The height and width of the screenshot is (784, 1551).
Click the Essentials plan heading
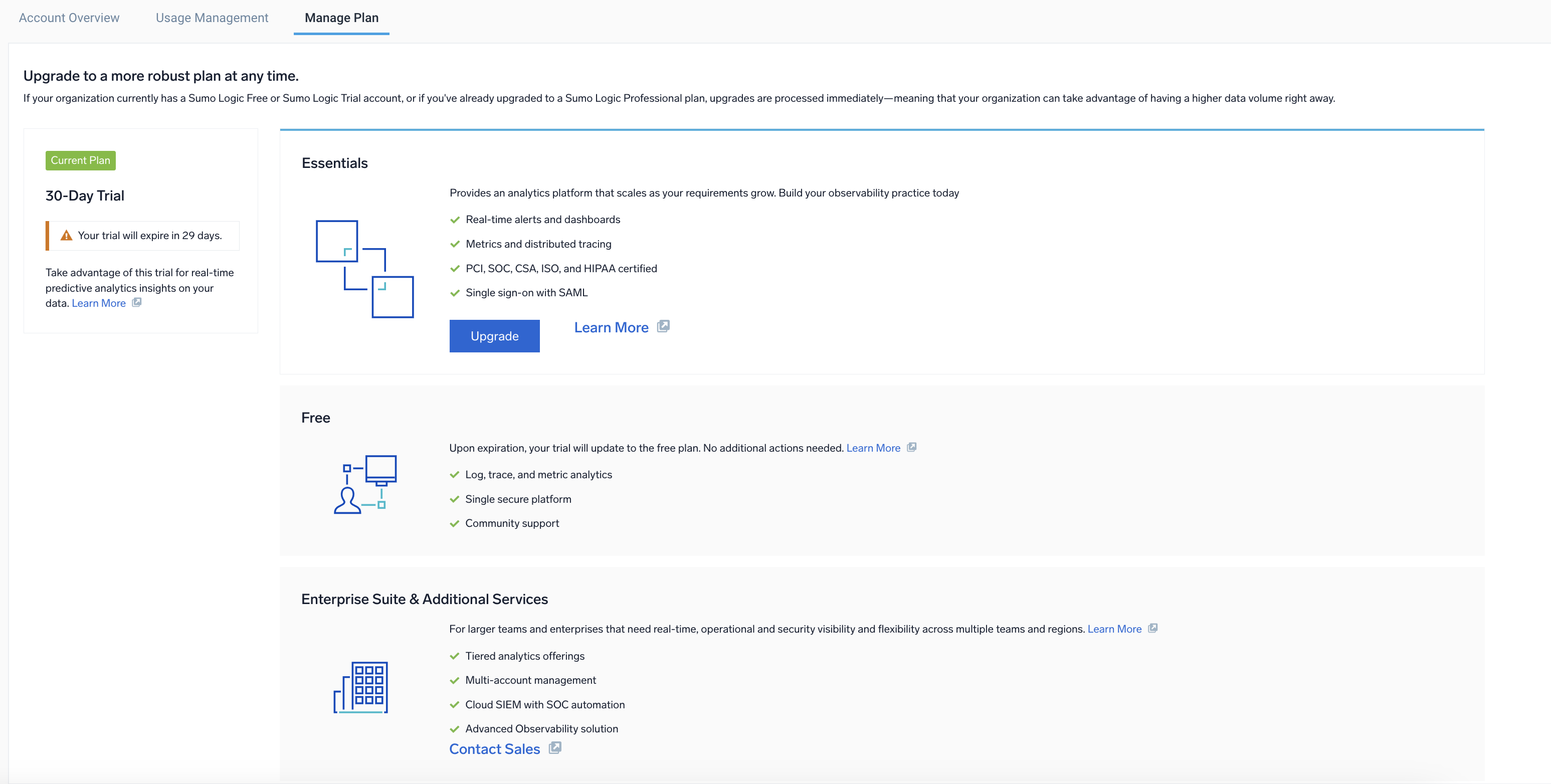[335, 163]
